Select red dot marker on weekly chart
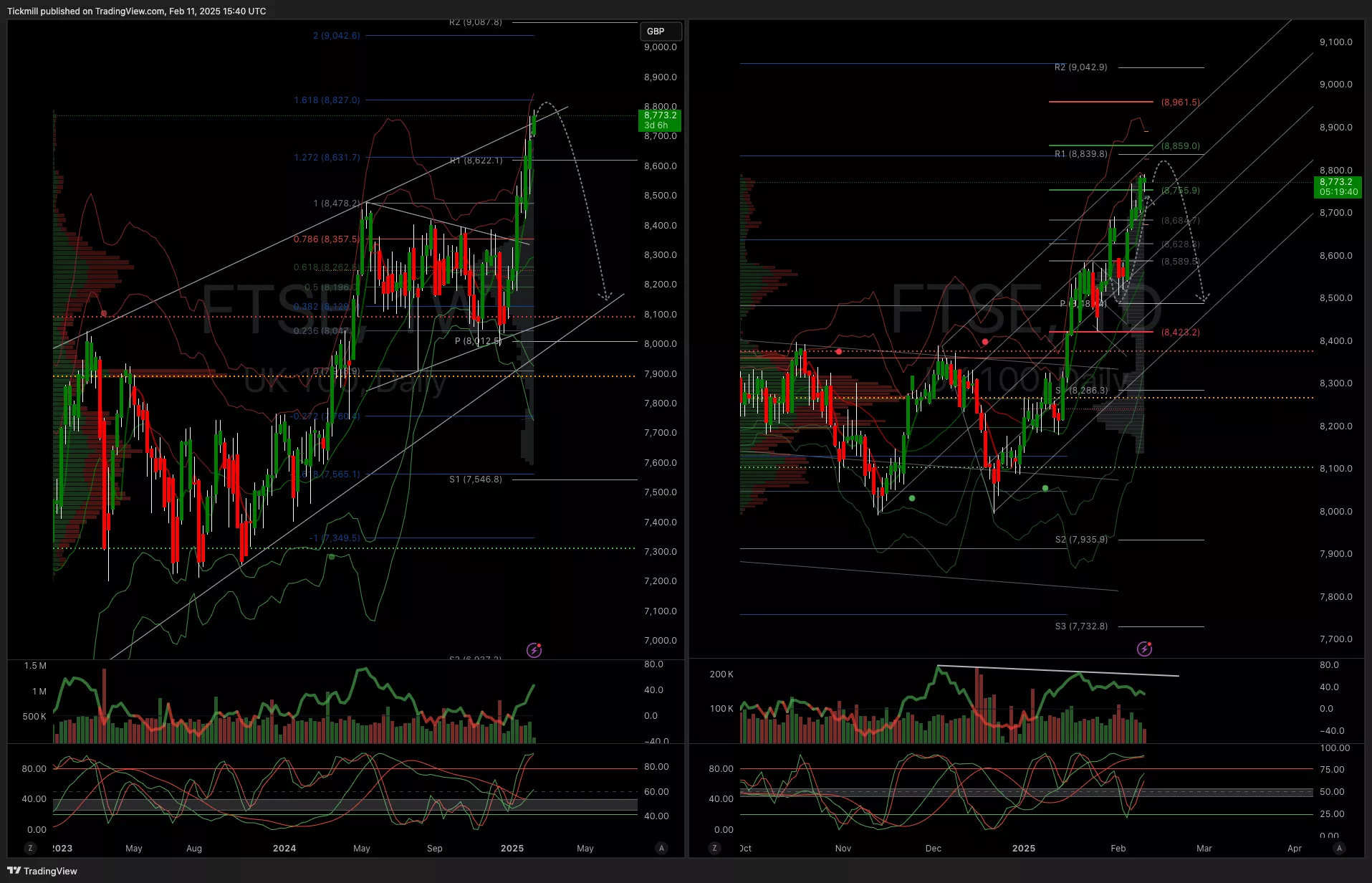This screenshot has height=883, width=1372. (x=104, y=313)
